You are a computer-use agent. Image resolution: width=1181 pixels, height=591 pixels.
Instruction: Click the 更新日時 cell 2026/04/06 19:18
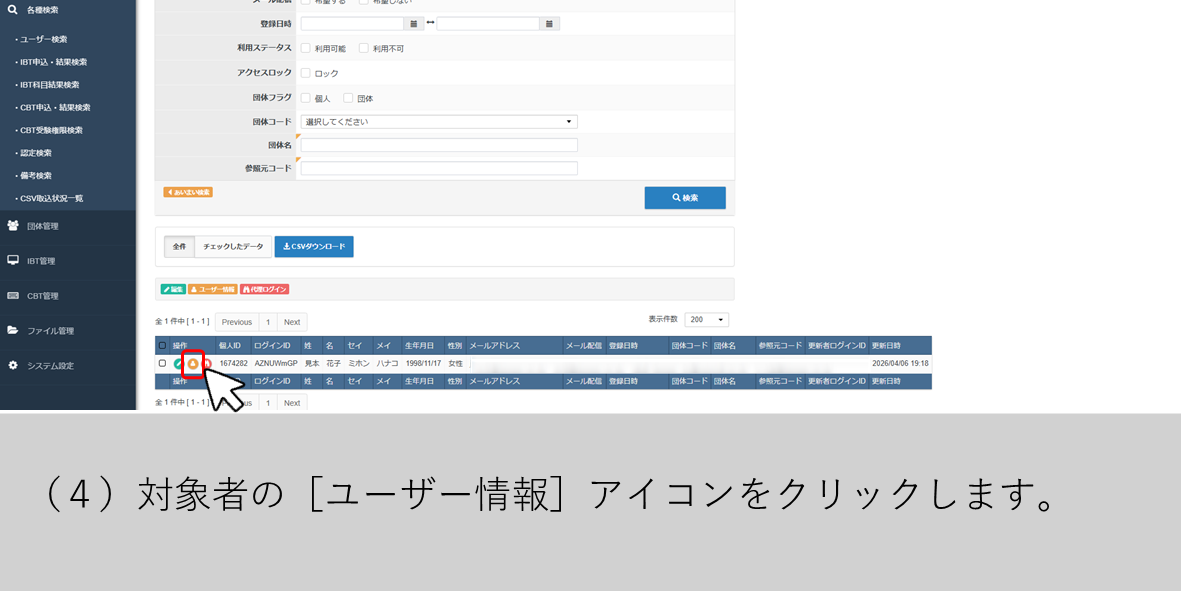coord(900,364)
